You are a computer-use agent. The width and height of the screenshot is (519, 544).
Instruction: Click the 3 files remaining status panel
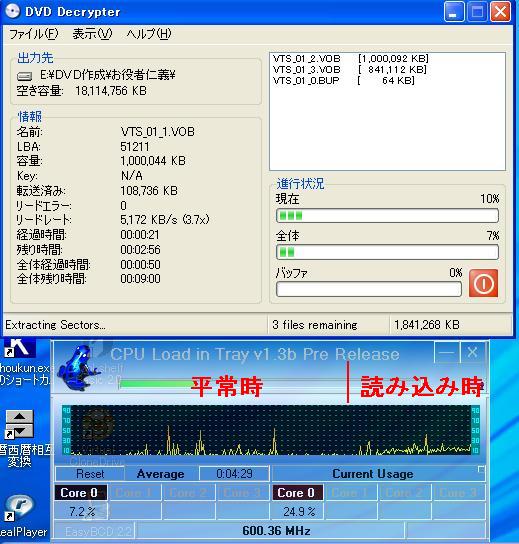pos(328,325)
